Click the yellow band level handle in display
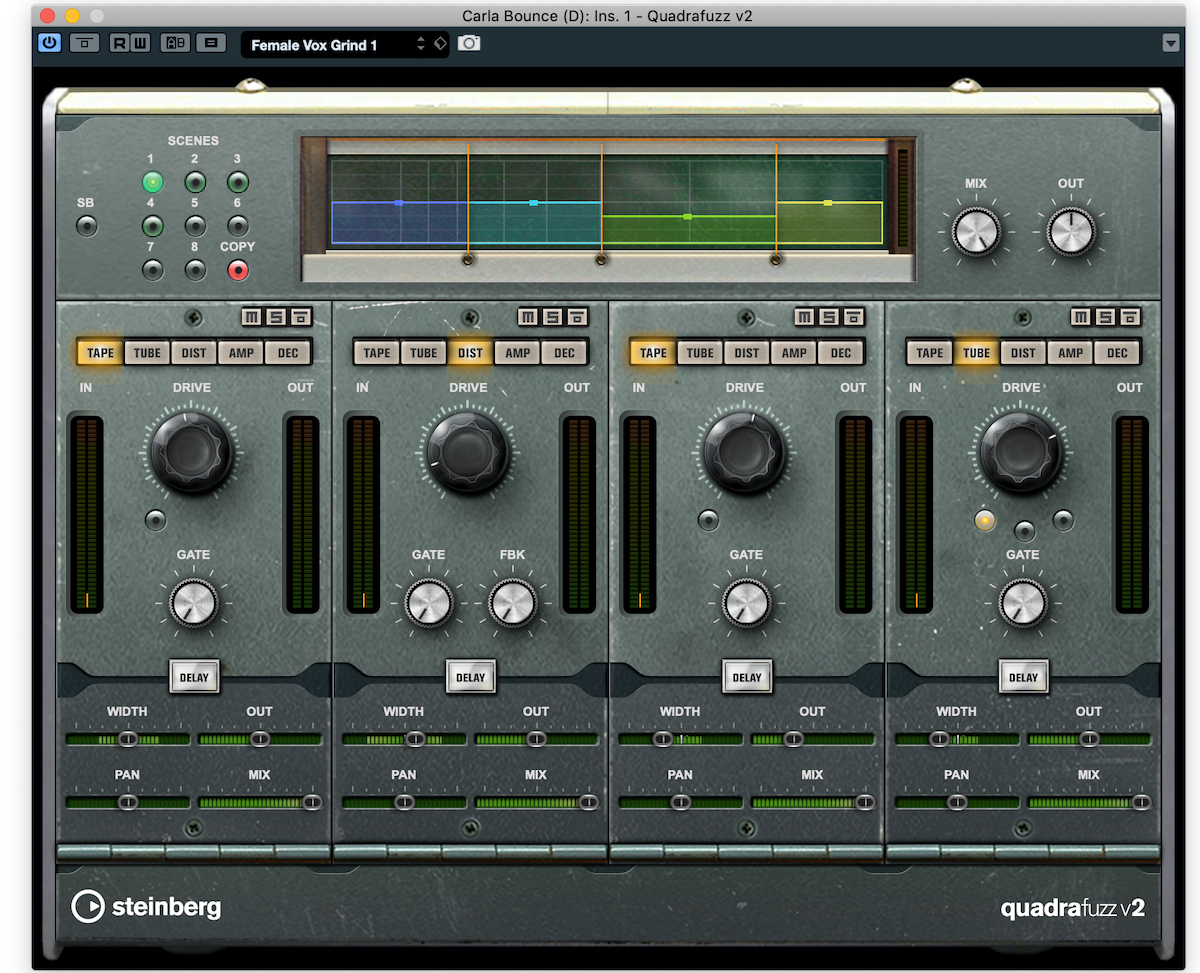 828,203
